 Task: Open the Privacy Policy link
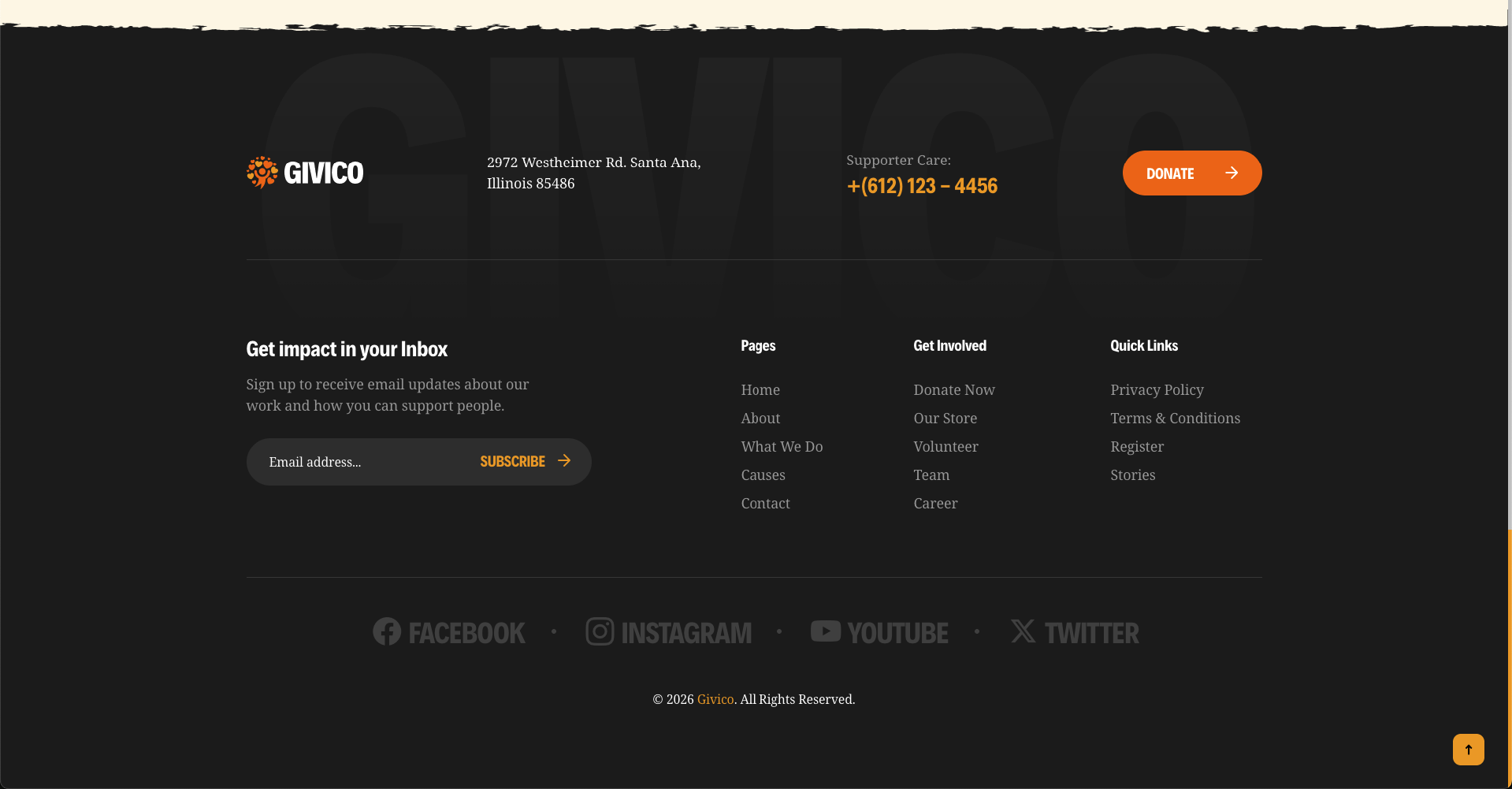pyautogui.click(x=1157, y=390)
